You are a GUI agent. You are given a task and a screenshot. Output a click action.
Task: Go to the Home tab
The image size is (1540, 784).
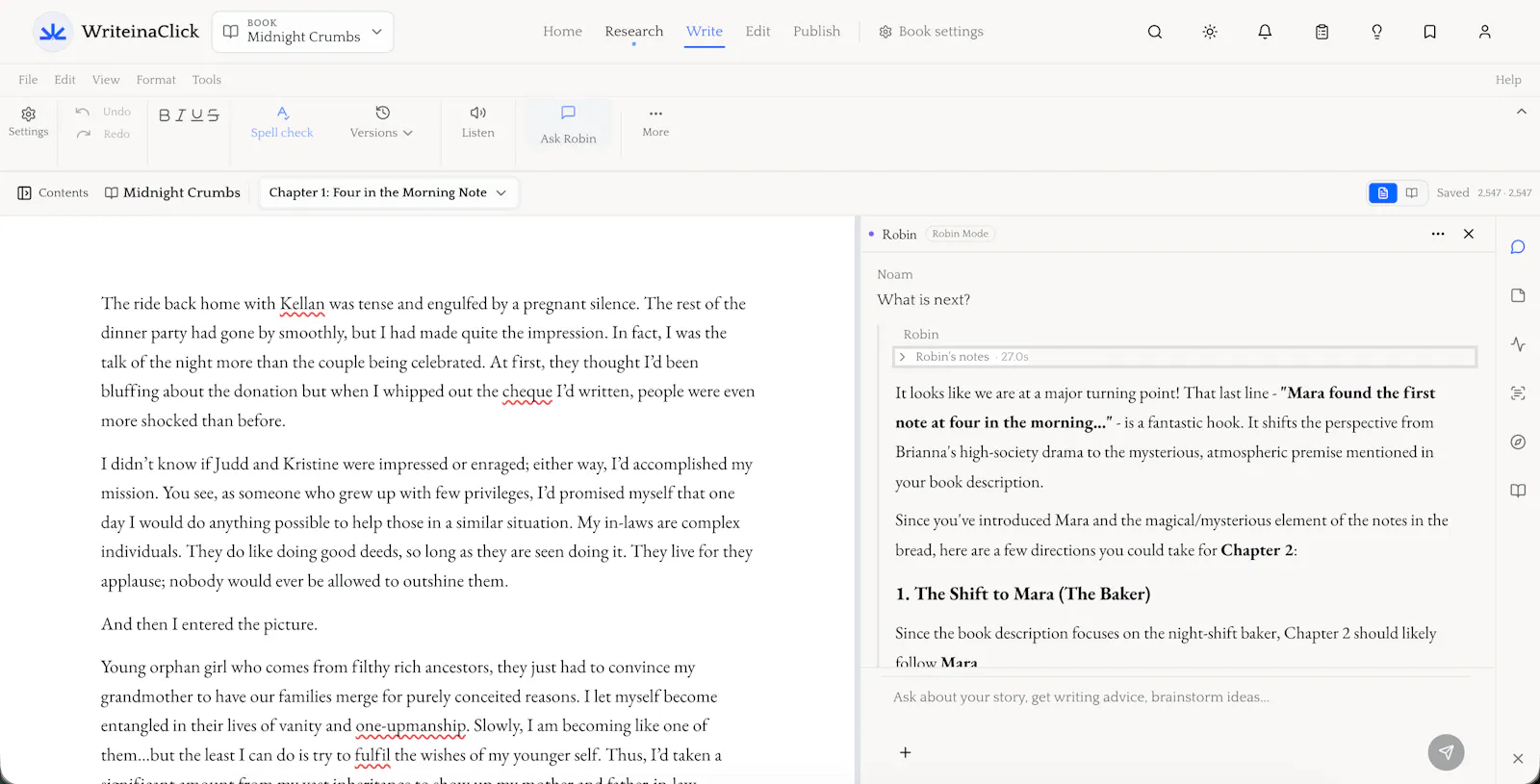562,32
